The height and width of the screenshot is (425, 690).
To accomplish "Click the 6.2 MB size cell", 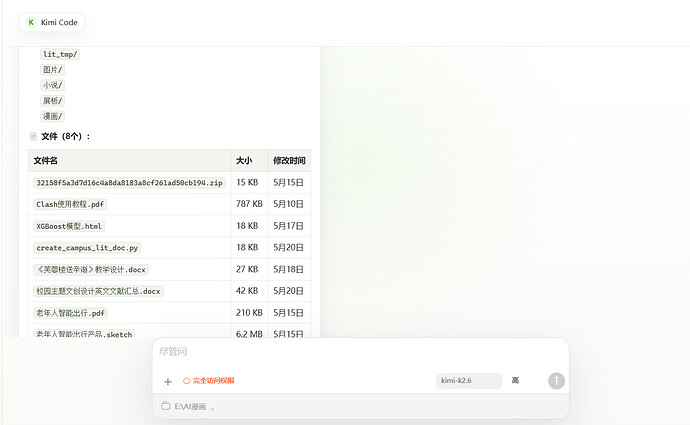I will coord(249,333).
